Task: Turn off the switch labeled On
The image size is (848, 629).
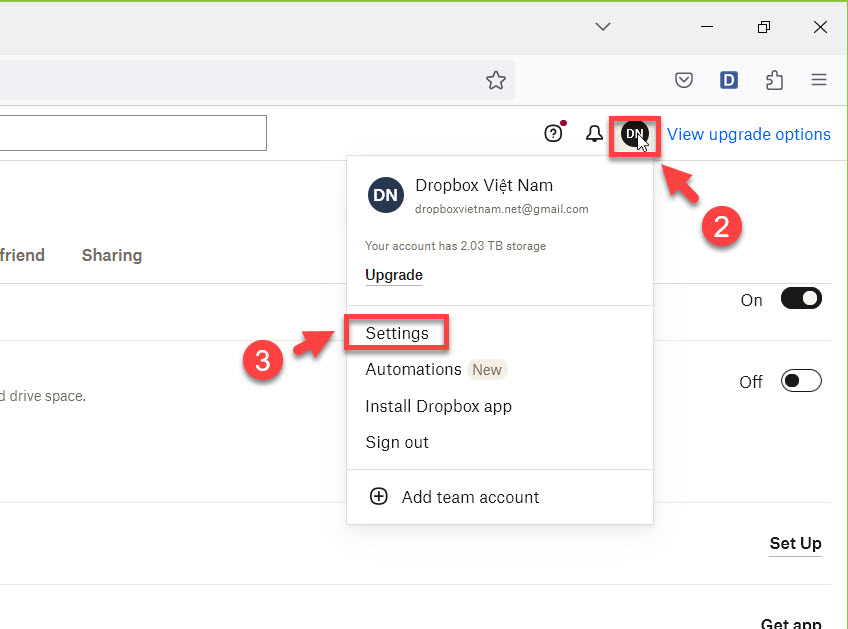Action: click(x=801, y=299)
